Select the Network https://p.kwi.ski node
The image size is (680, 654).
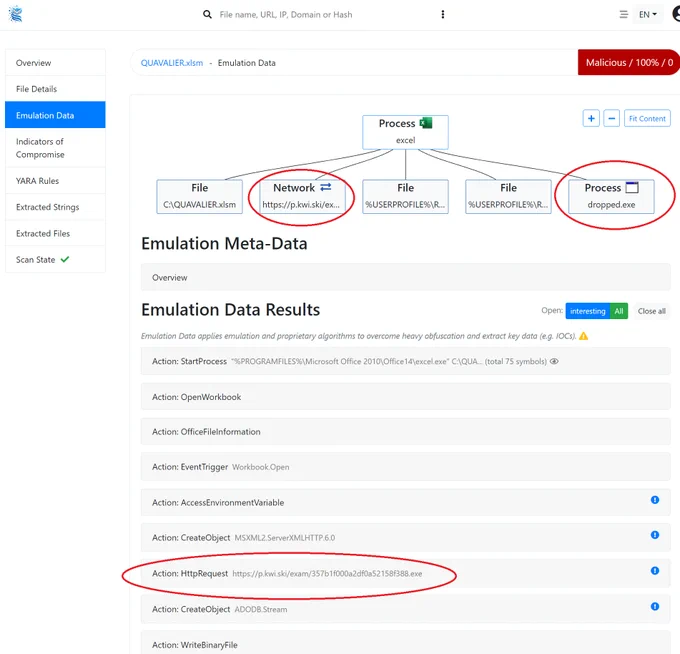(302, 196)
